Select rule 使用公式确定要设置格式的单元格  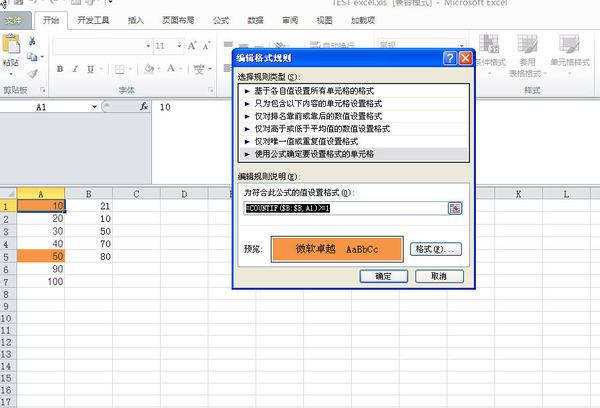tap(354, 154)
